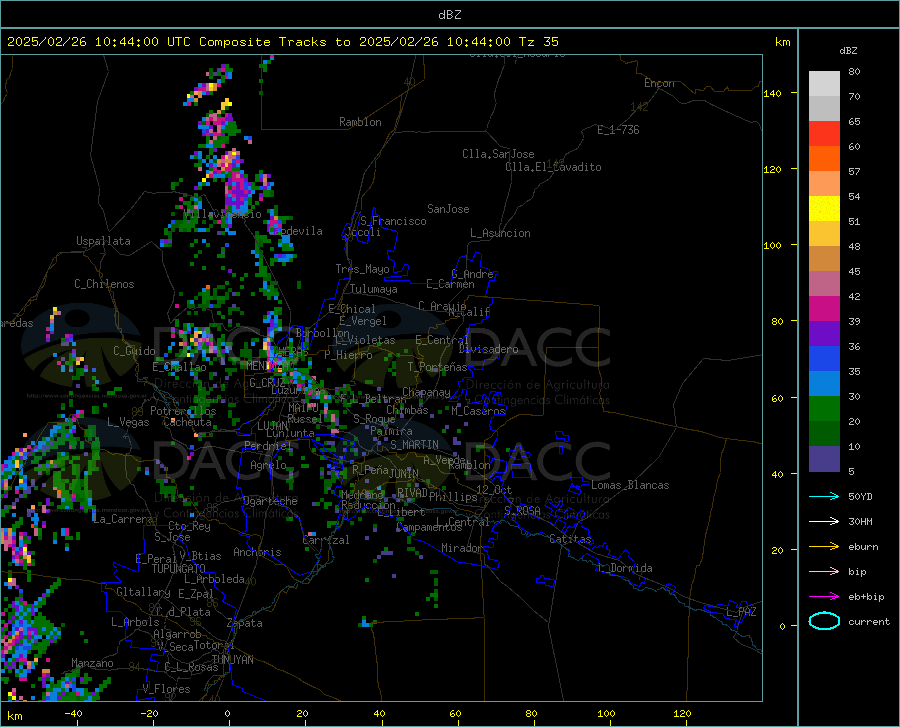Click the TUNUYAN map label
This screenshot has height=727, width=900.
point(232,660)
